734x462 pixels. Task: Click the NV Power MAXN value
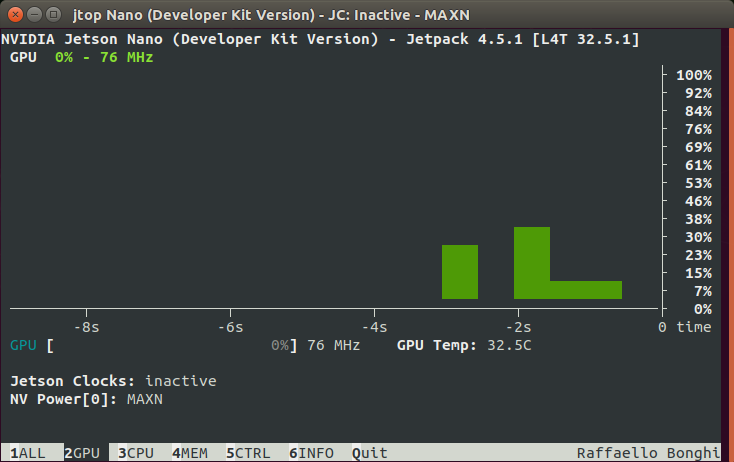[145, 399]
